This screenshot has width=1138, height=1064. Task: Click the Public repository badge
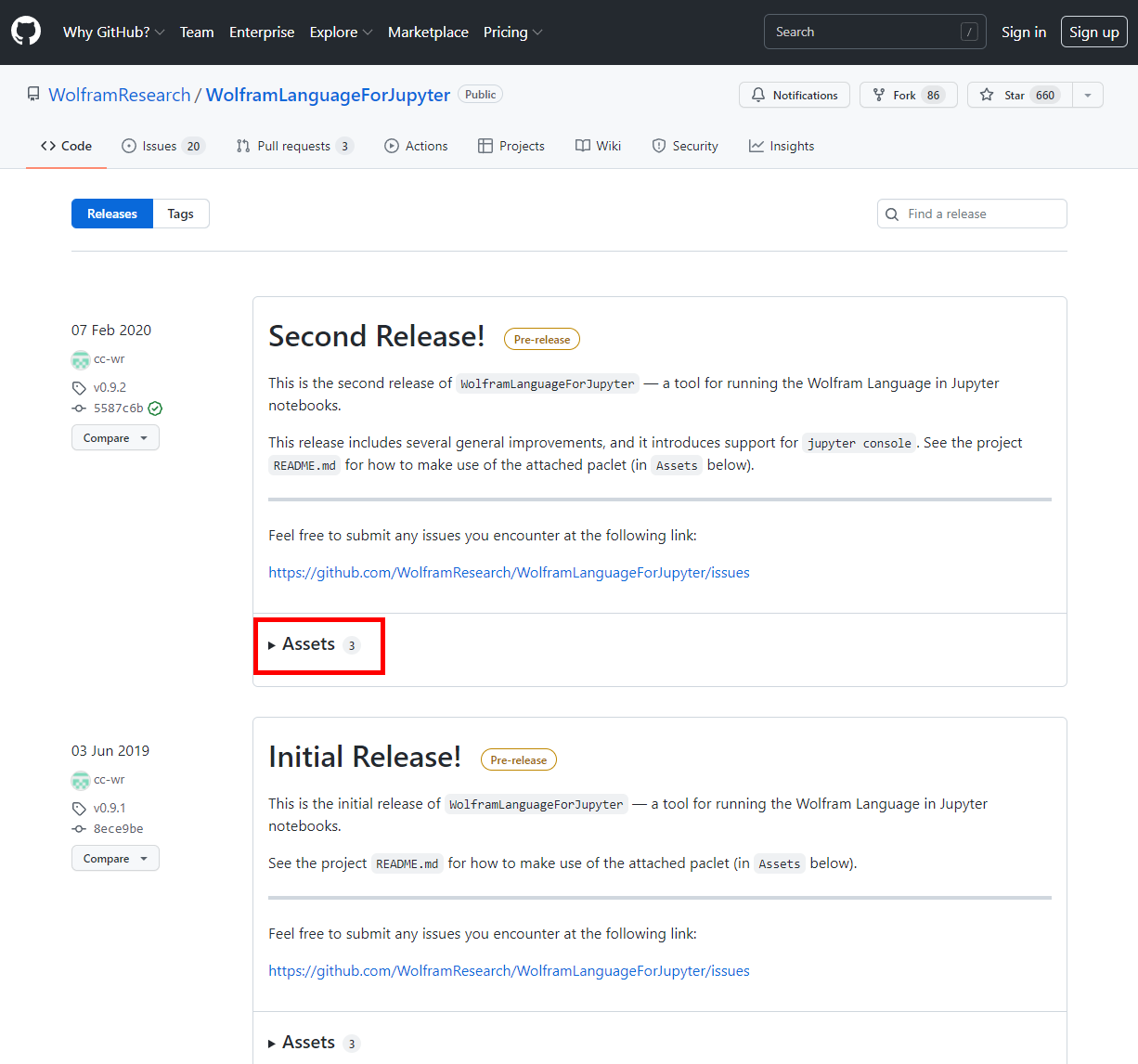coord(480,95)
